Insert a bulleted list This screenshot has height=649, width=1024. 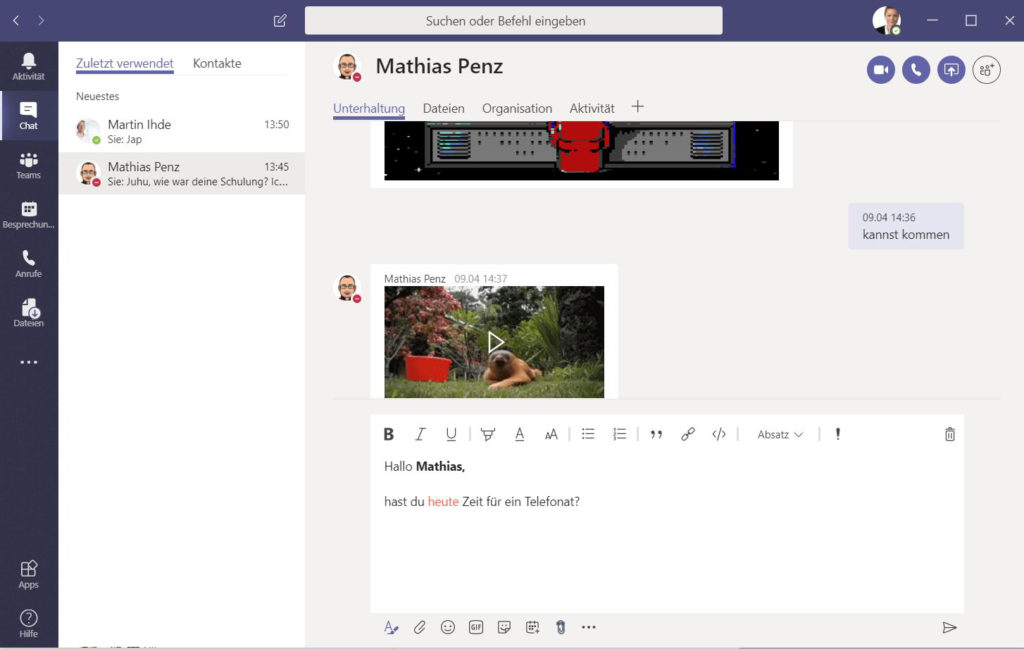coord(588,434)
